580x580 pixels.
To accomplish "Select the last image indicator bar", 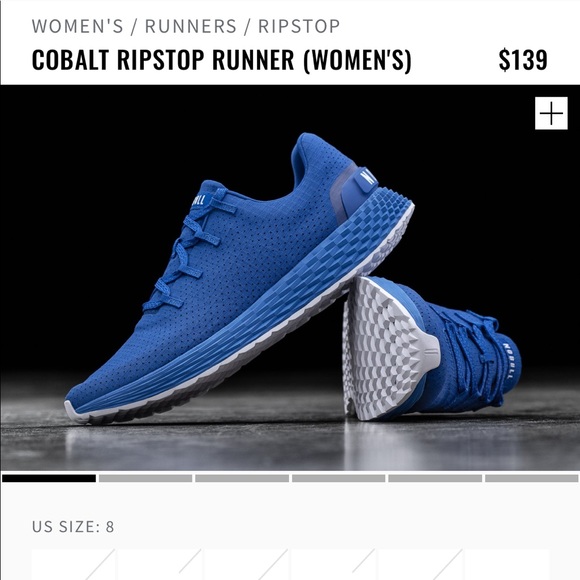I will click(x=532, y=479).
